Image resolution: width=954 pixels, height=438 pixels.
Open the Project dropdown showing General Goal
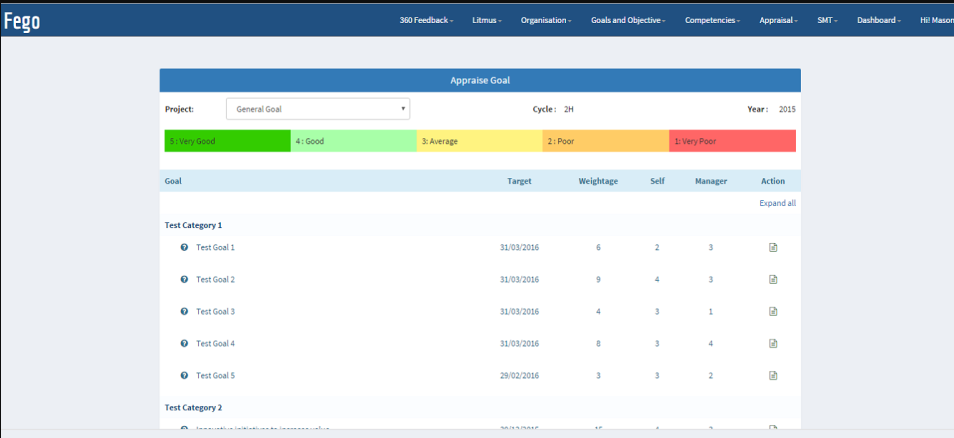click(x=317, y=109)
